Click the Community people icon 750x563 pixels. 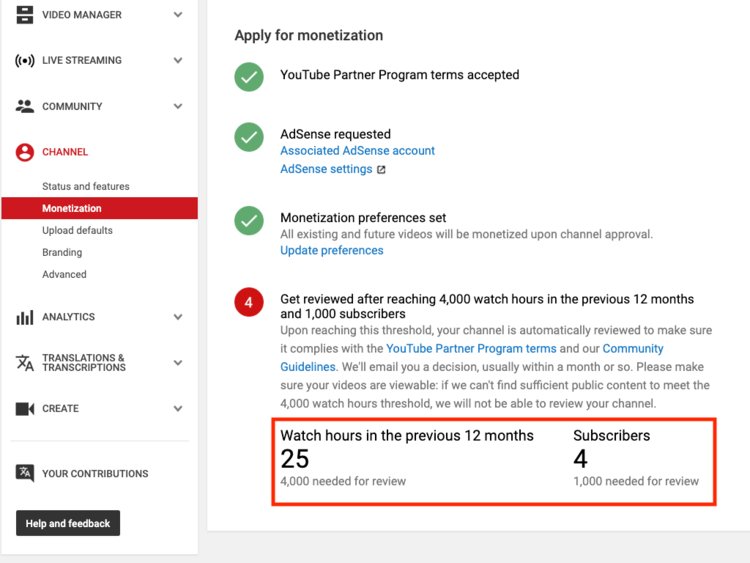click(x=25, y=106)
